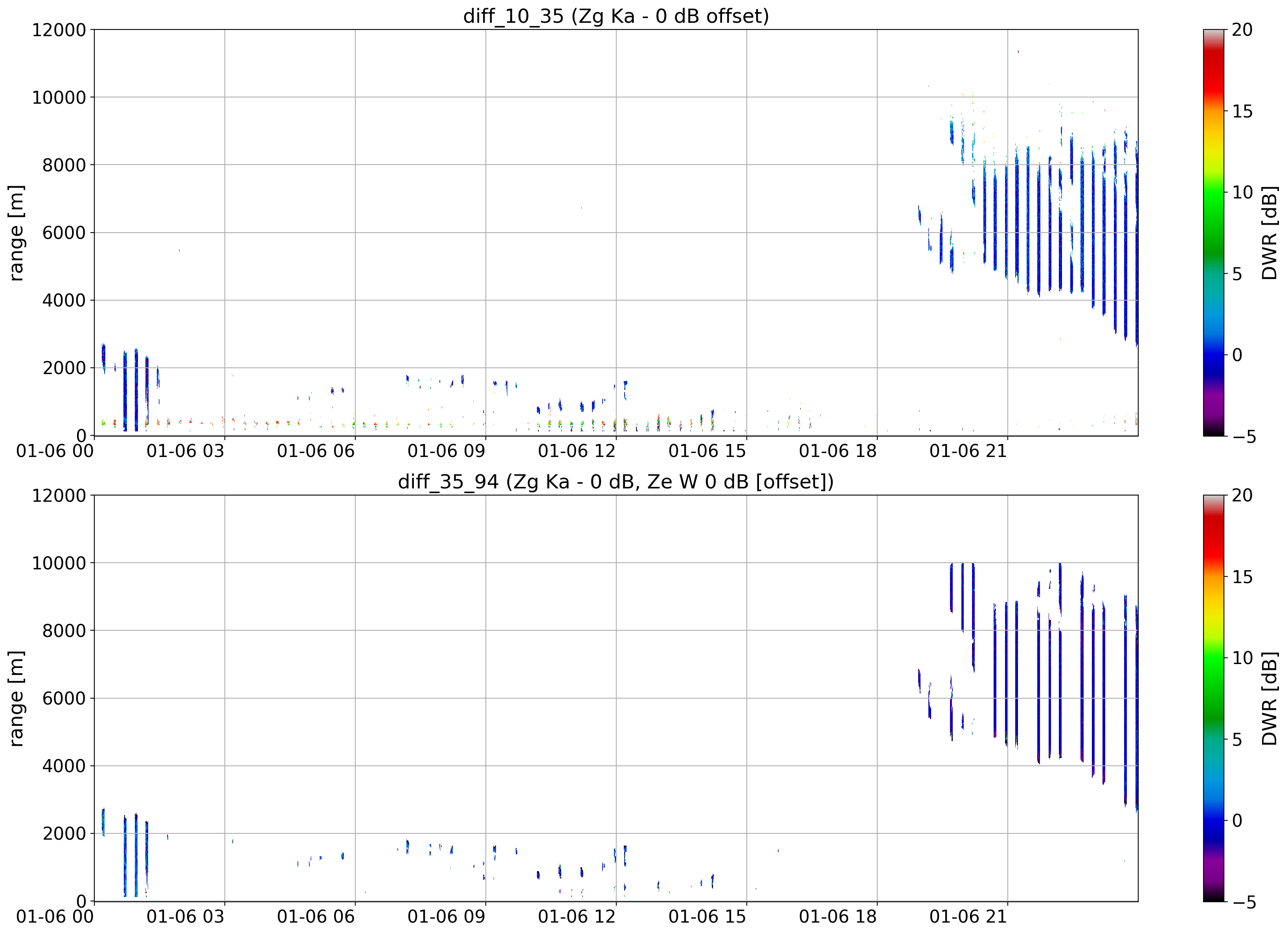Click y-tick '8000' on the diff_10_35 plot

pos(64,165)
